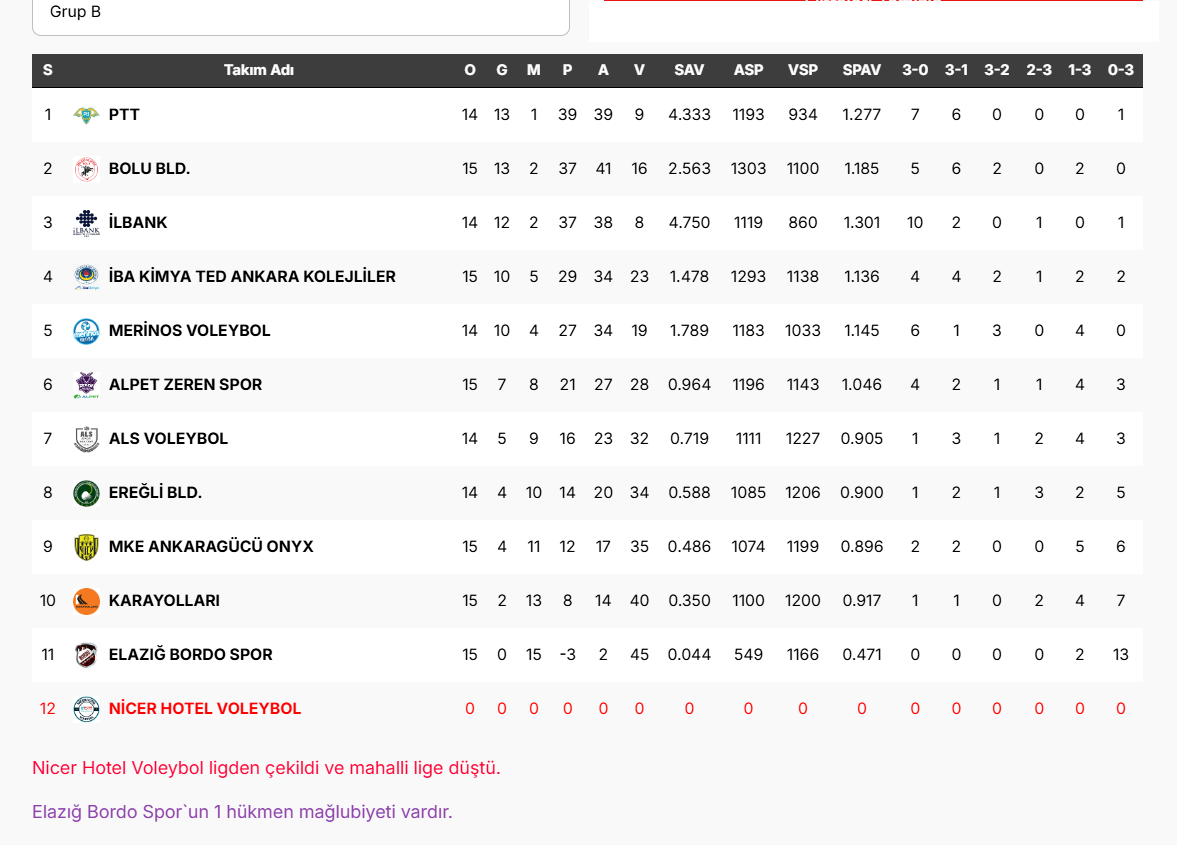Click the Merinos Voleybol team logo

86,331
